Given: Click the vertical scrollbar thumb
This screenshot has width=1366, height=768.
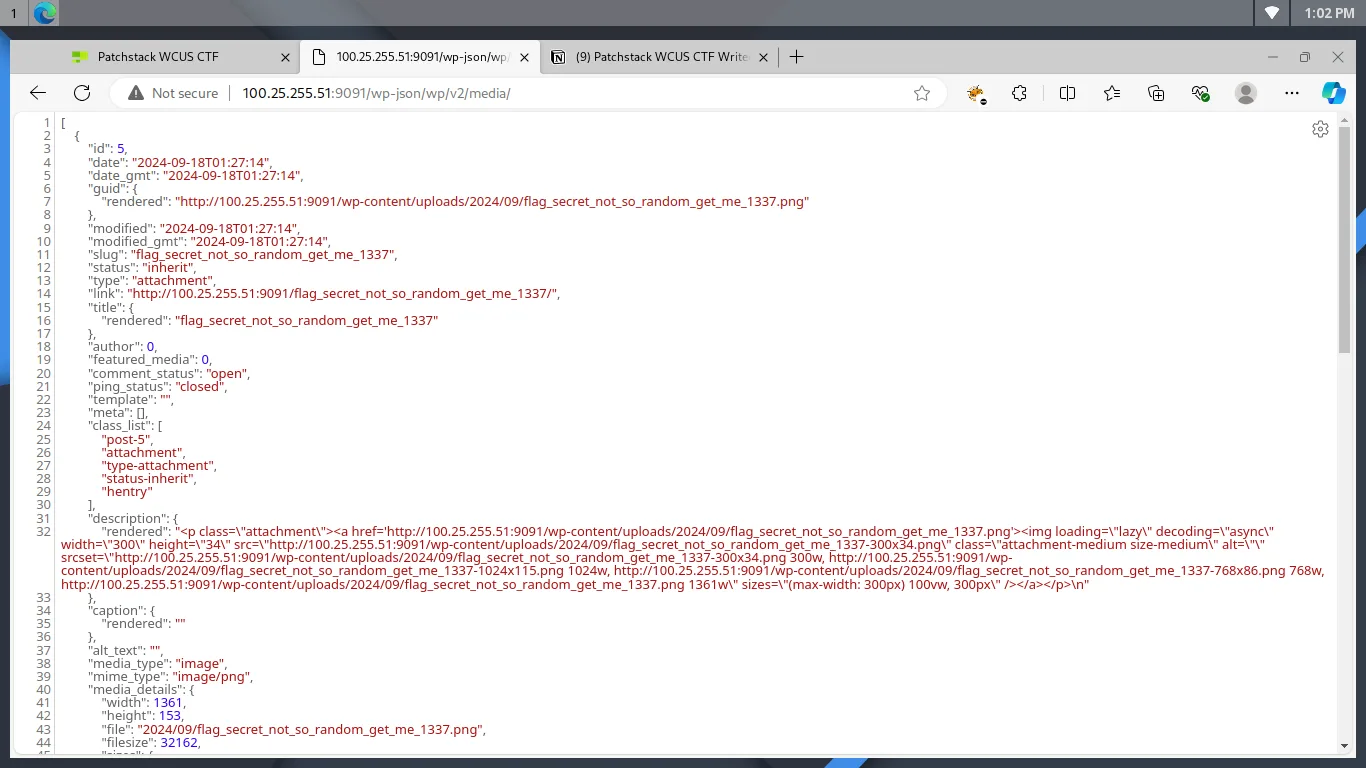Looking at the screenshot, I should 1344,240.
